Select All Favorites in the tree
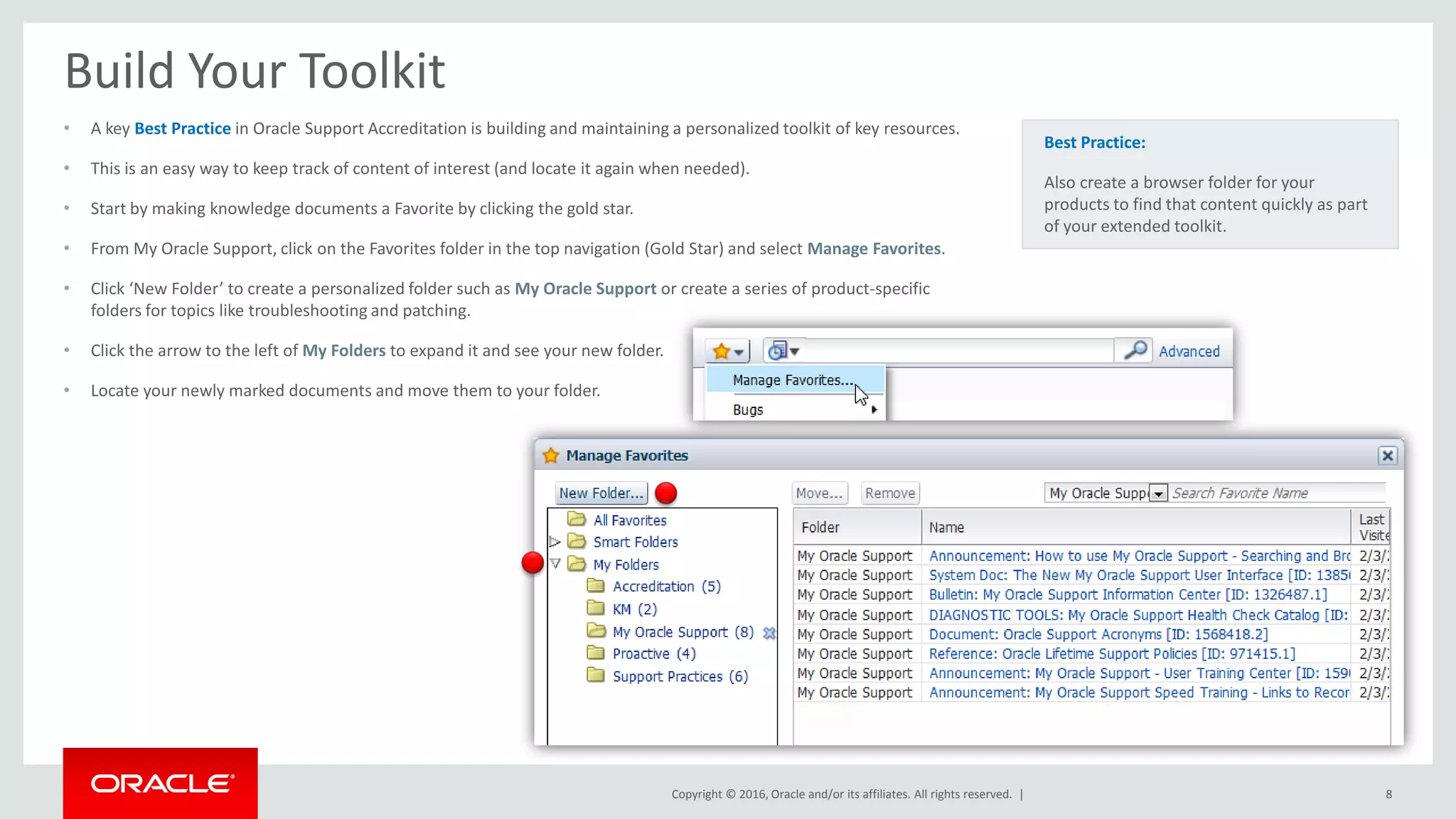 coord(630,520)
